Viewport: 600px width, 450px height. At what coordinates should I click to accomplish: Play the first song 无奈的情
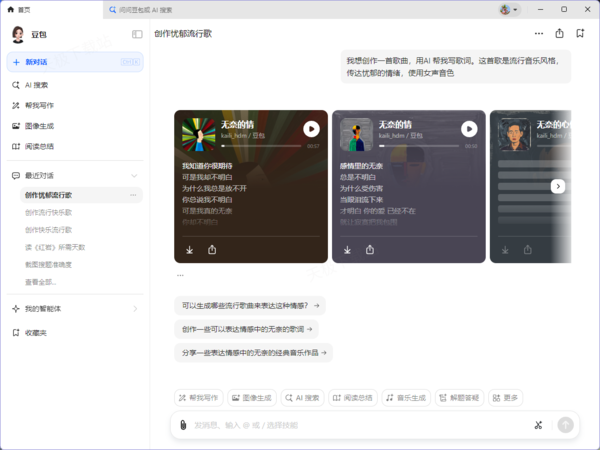click(x=311, y=129)
